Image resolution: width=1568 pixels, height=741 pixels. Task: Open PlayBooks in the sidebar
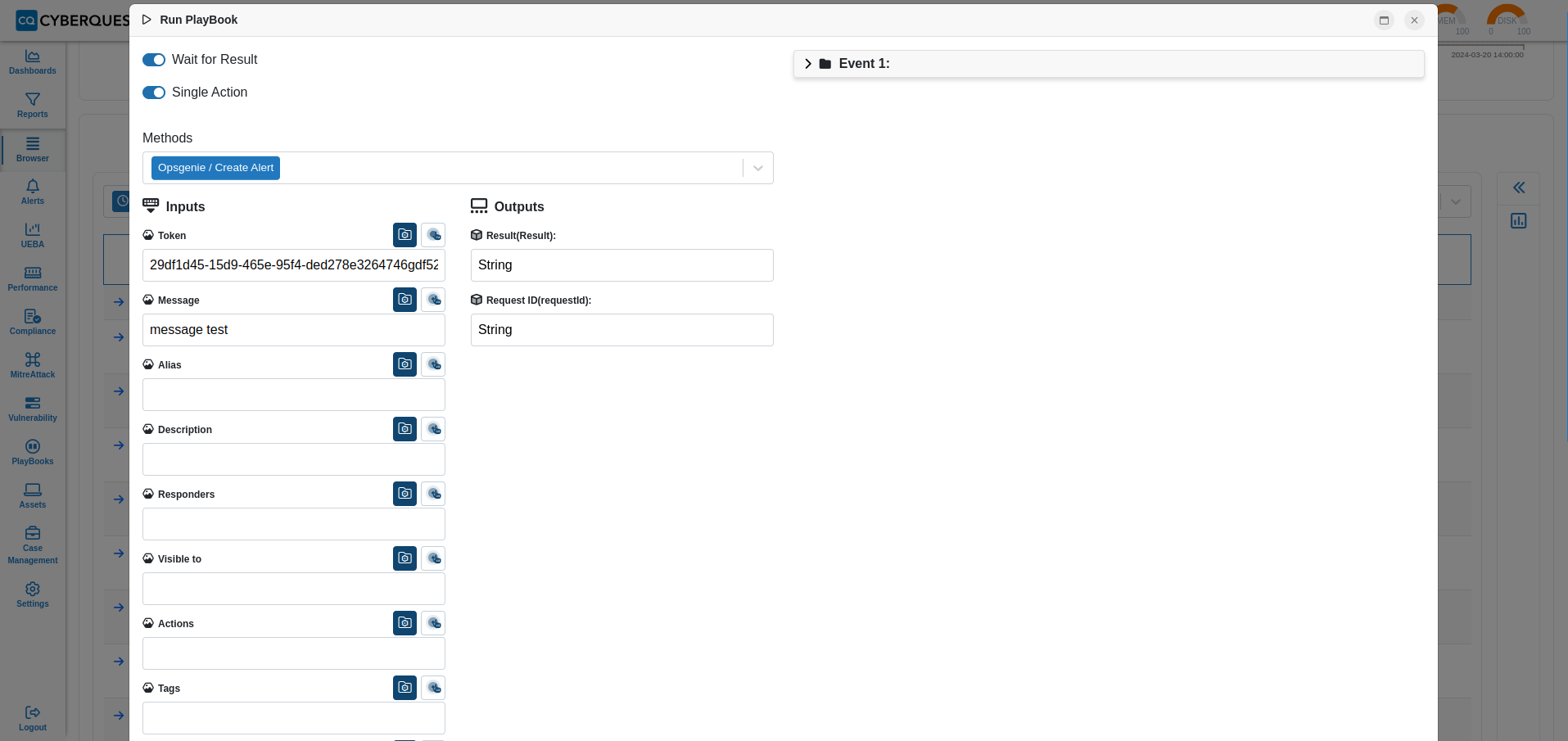tap(33, 453)
